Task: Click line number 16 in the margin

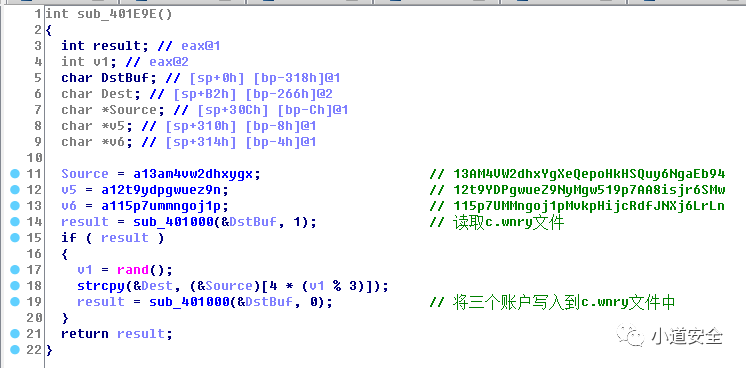Action: [35, 254]
